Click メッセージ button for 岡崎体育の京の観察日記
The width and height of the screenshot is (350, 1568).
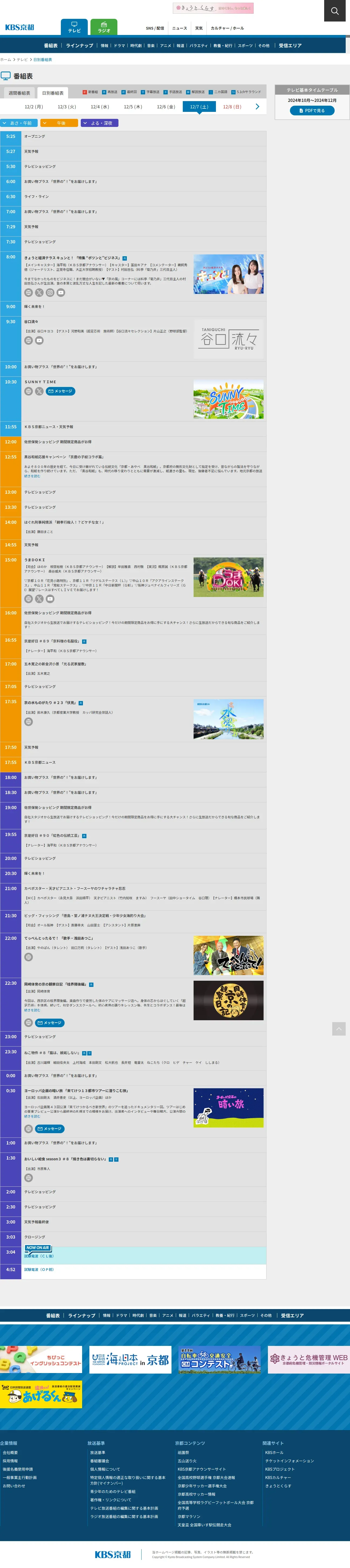[50, 1023]
